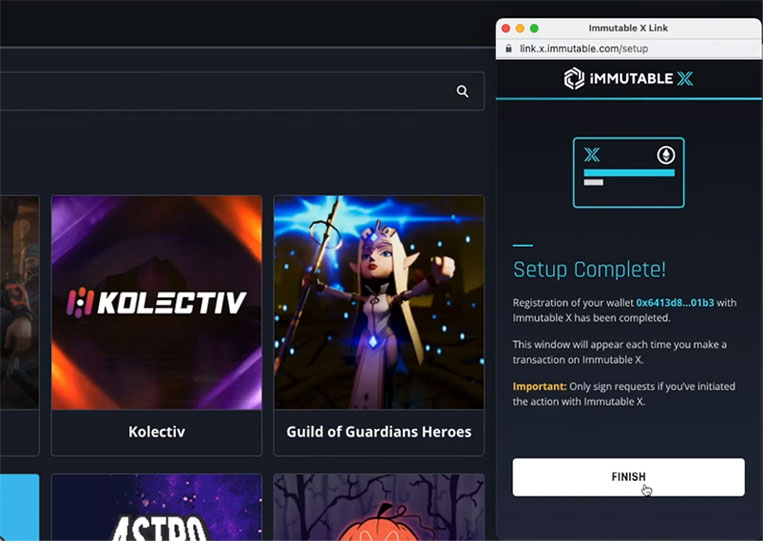Click the Immutable X logo in popup
Image resolution: width=763 pixels, height=541 pixels.
(628, 79)
